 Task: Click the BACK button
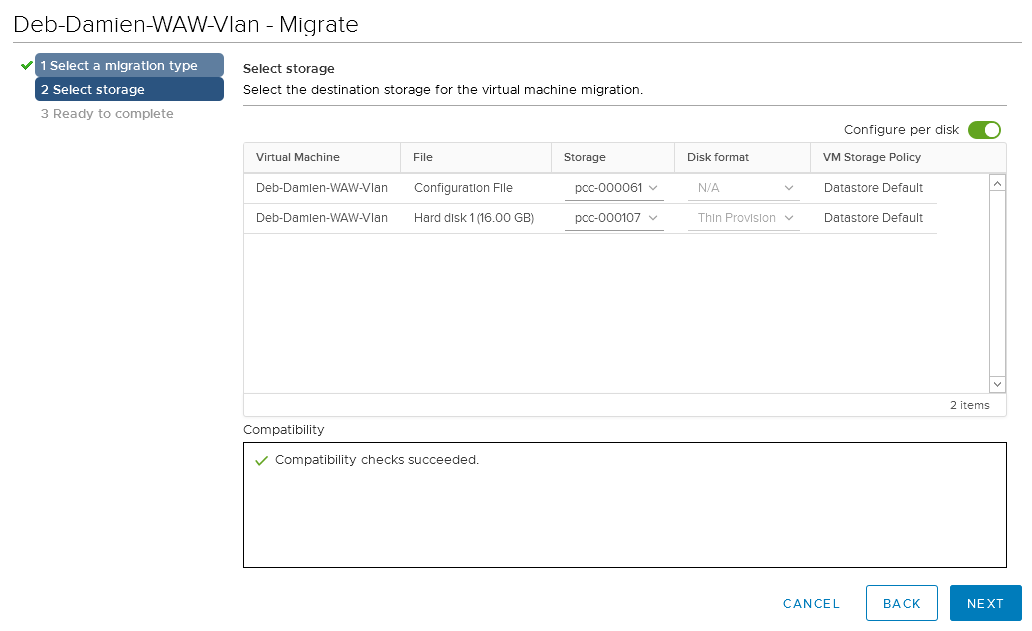pyautogui.click(x=901, y=603)
